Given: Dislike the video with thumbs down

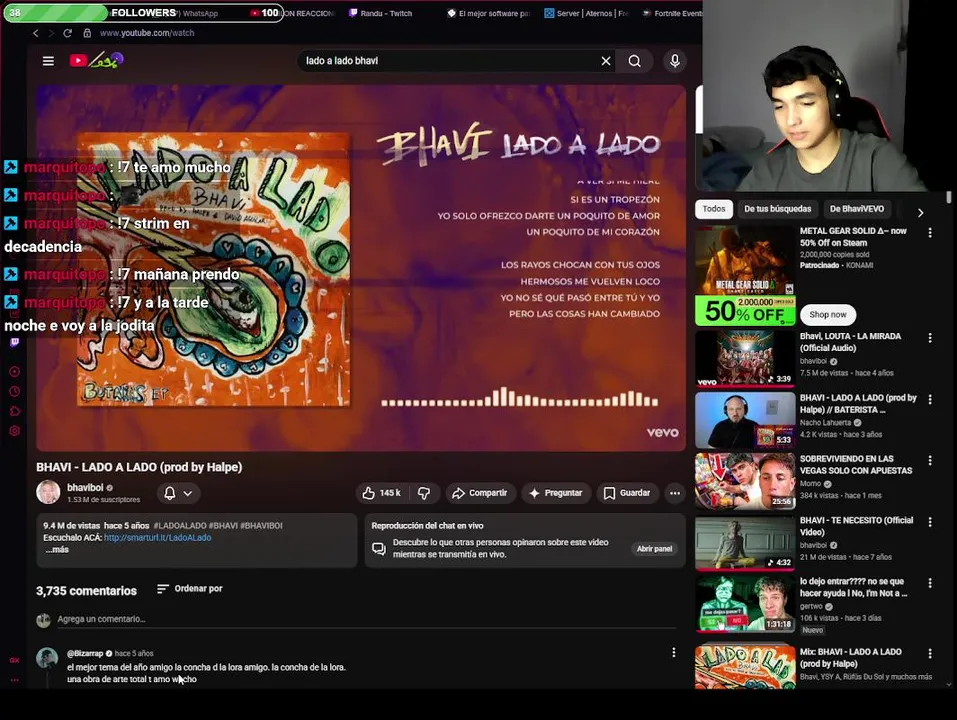Looking at the screenshot, I should tap(424, 493).
